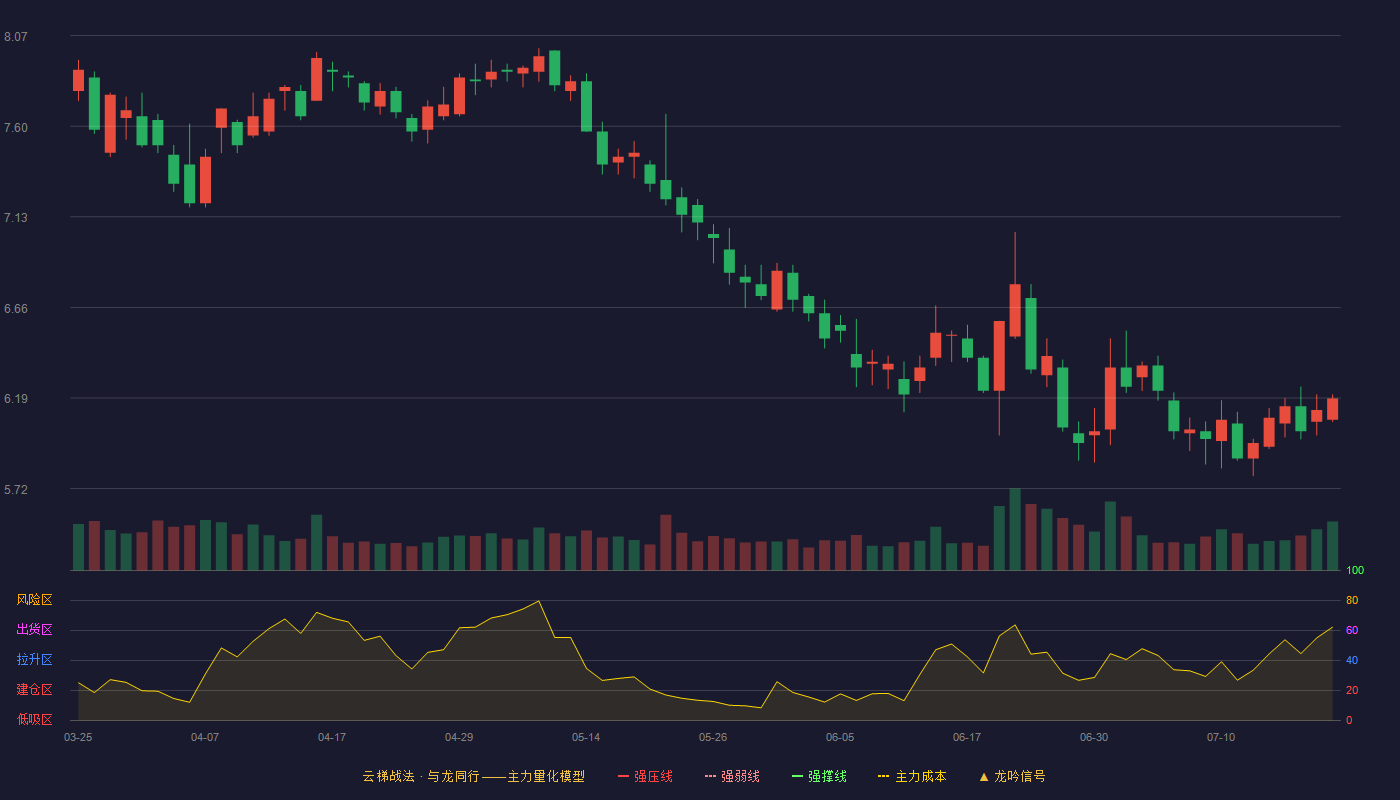Click the 建仓区 zone label
Screen dimensions: 1400x800
tap(34, 690)
